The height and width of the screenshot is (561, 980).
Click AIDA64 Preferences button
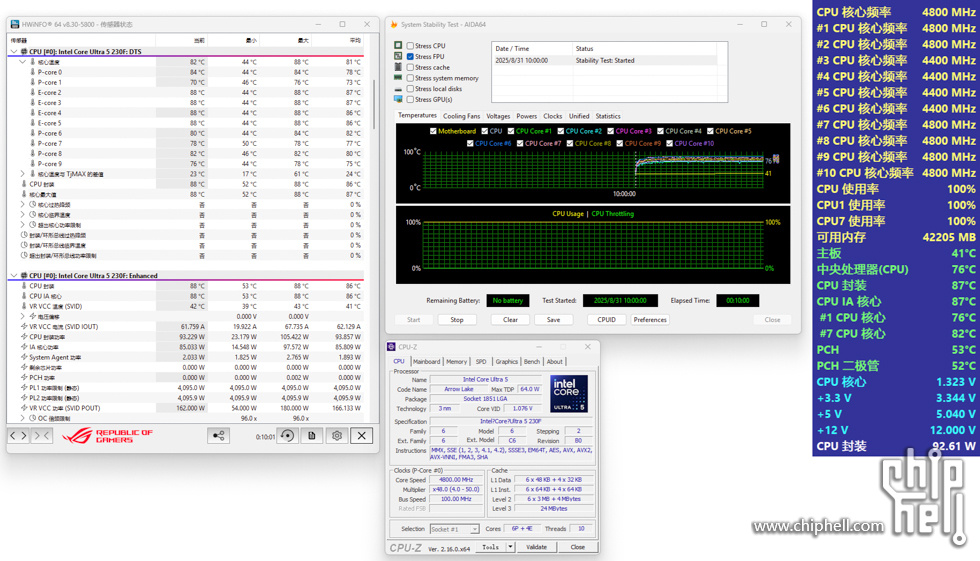(x=650, y=319)
